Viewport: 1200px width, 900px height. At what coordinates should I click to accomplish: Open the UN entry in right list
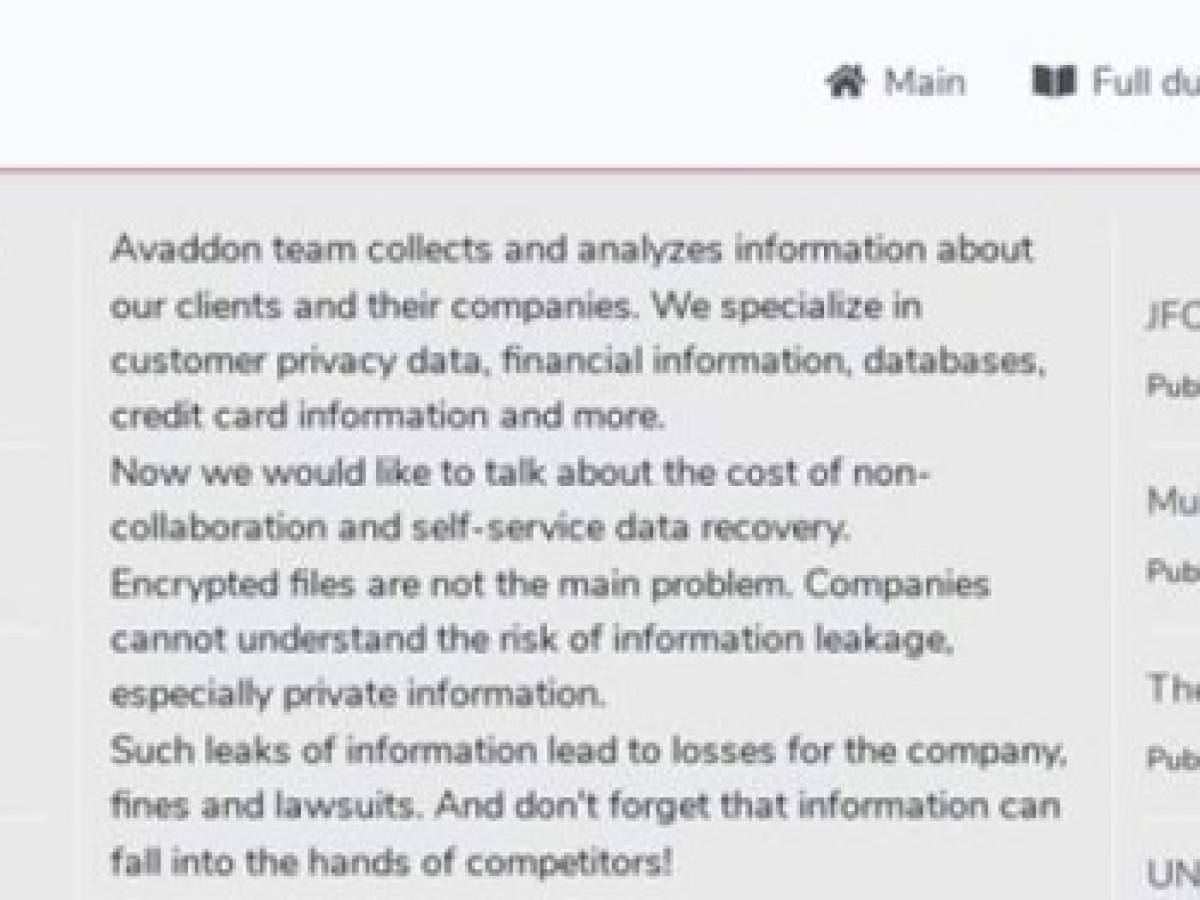(x=1172, y=874)
